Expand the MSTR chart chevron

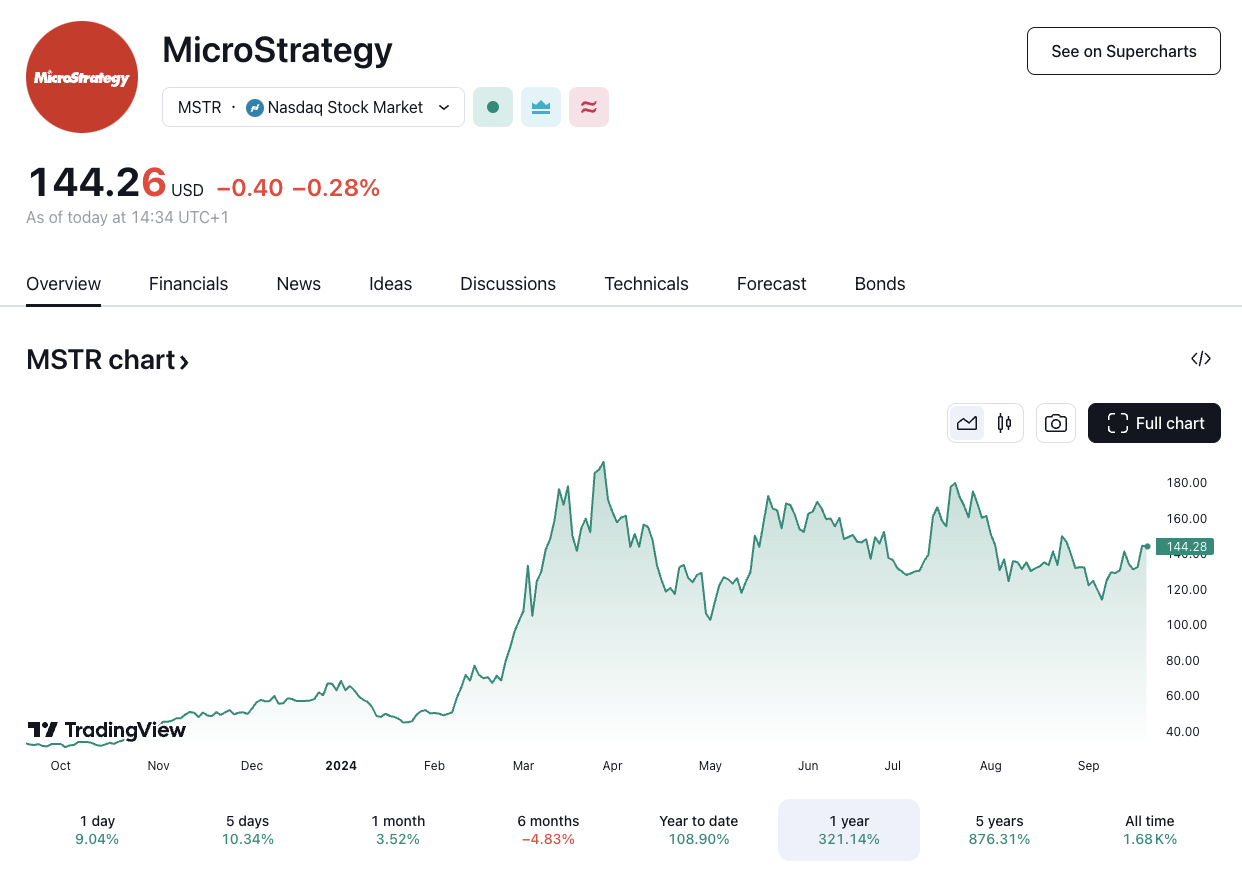(x=183, y=361)
